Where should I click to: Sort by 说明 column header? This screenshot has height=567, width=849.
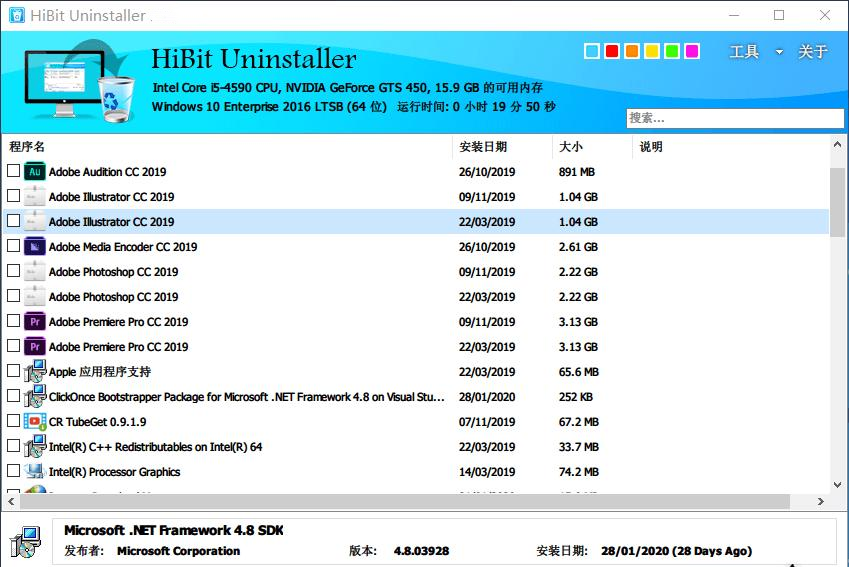tap(651, 147)
